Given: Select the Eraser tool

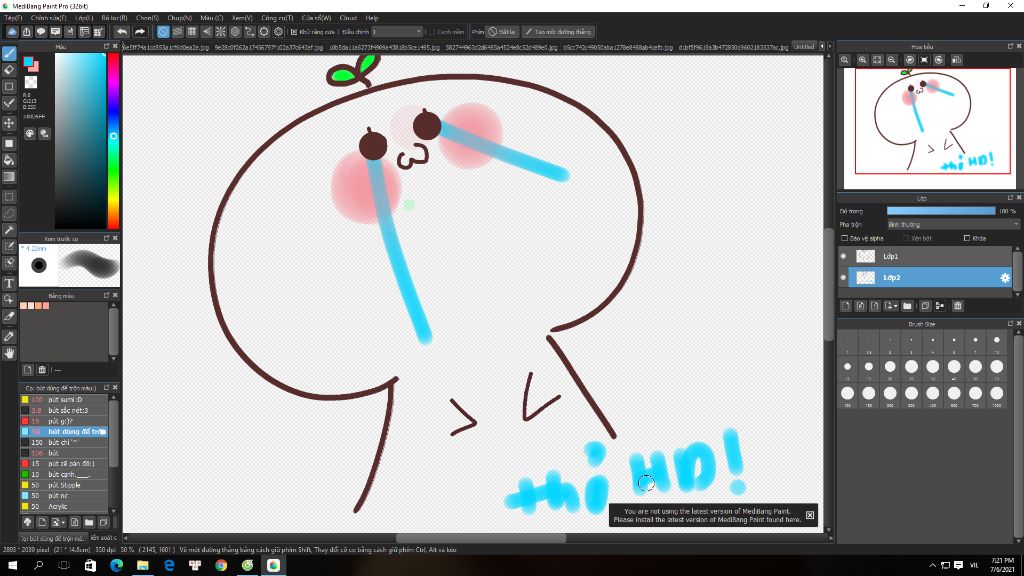Looking at the screenshot, I should point(9,70).
